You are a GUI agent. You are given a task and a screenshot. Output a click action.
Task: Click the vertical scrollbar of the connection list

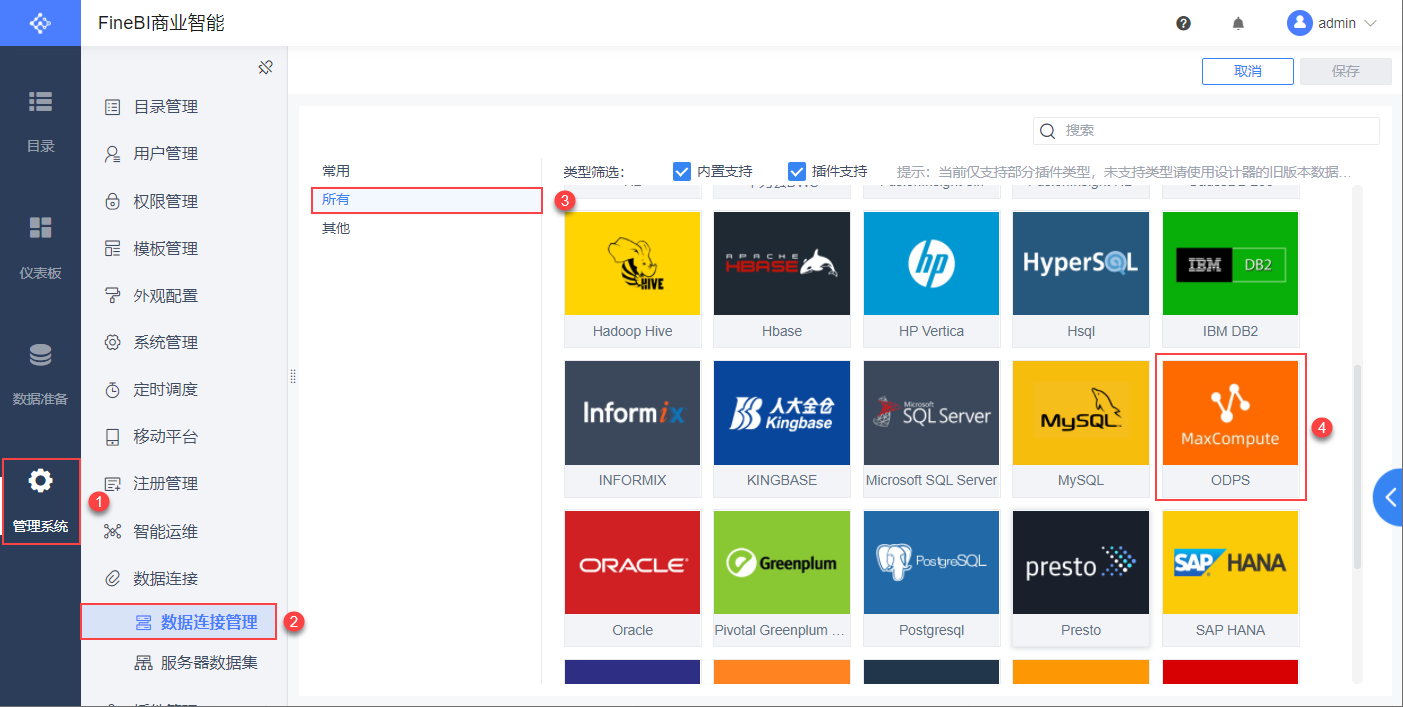click(x=1357, y=467)
